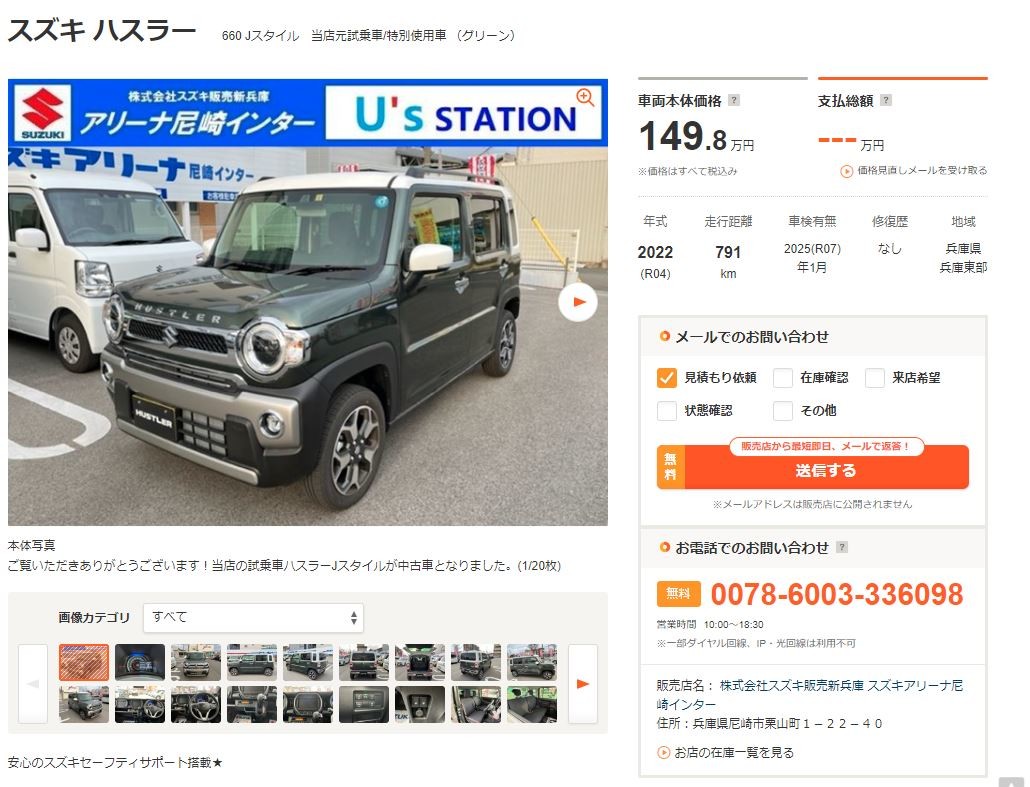The image size is (1030, 787).
Task: Click the magnifier zoom icon on main photo
Action: coord(585,98)
